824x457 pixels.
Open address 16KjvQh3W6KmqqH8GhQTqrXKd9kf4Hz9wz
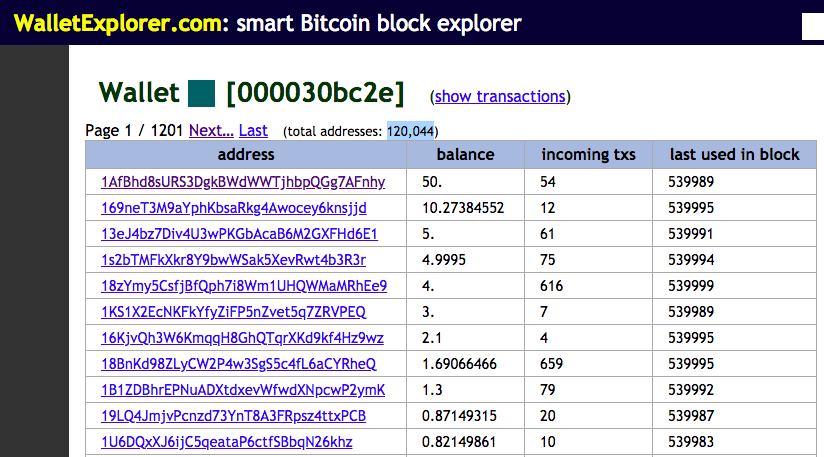[242, 338]
